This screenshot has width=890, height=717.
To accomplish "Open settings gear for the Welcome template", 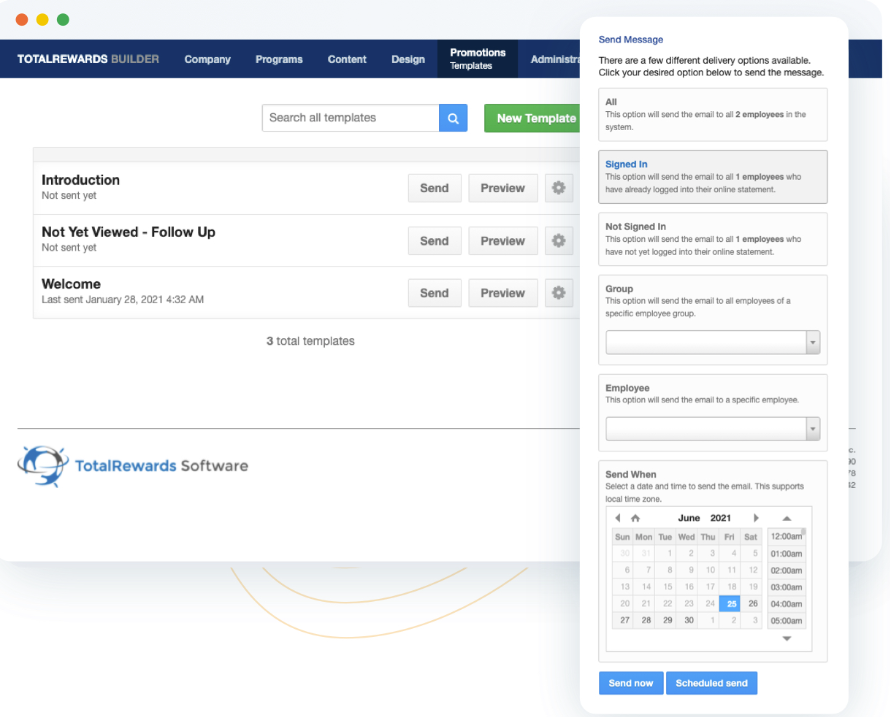I will point(558,292).
